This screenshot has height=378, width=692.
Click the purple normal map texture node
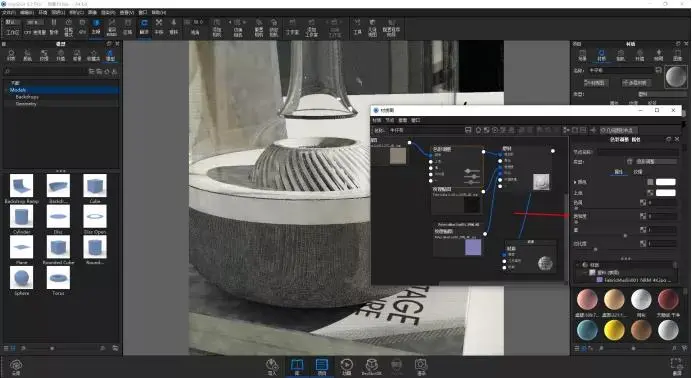tap(473, 247)
